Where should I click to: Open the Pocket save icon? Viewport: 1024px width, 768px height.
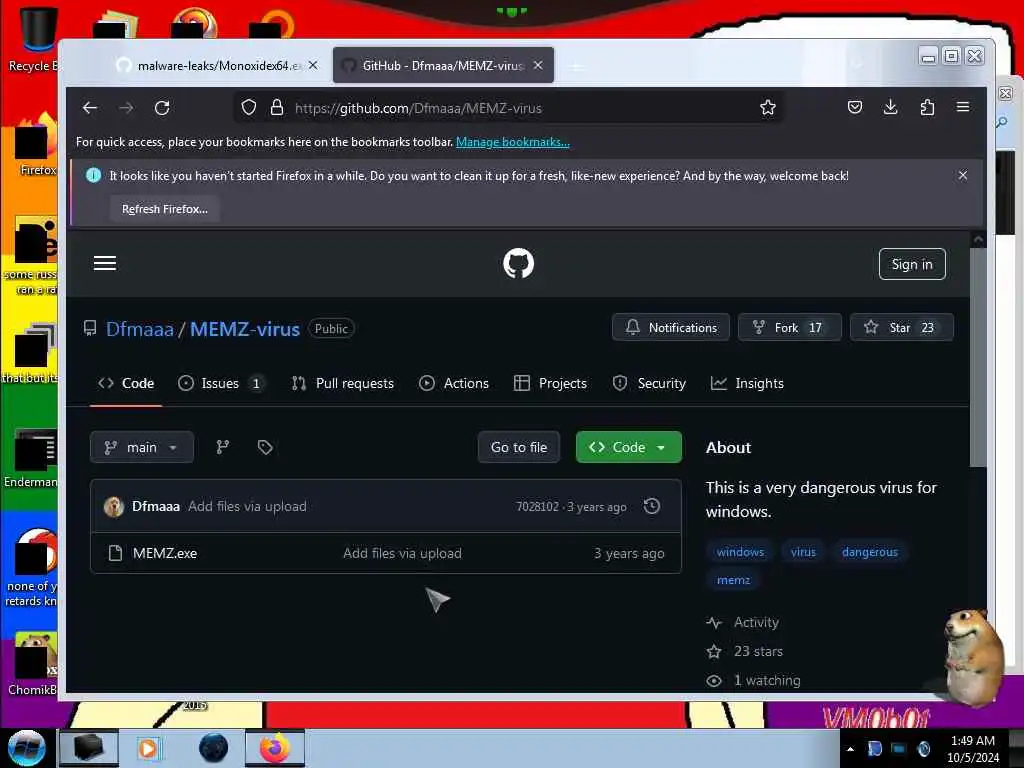[x=854, y=107]
